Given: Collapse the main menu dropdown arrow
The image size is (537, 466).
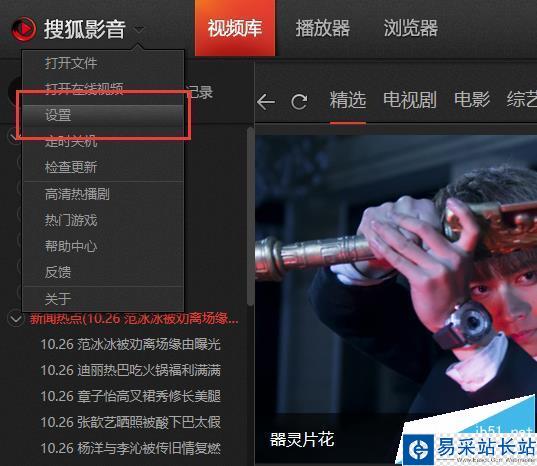Looking at the screenshot, I should 139,30.
